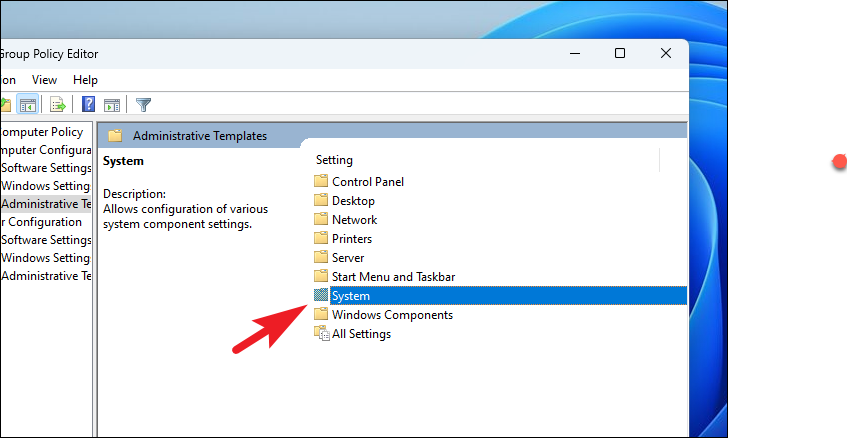Viewport: 847px width, 438px height.
Task: Select the Windows Components folder
Action: coord(384,314)
